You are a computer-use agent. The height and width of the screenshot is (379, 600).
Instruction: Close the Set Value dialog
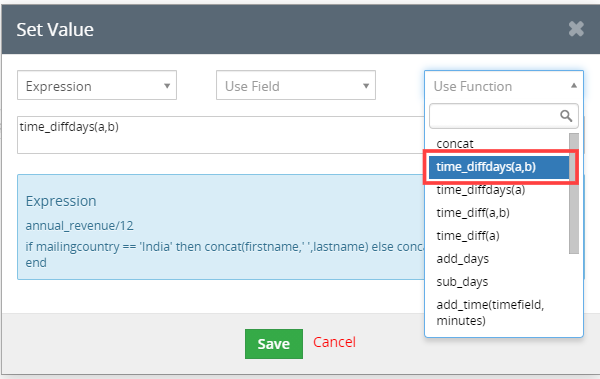(576, 29)
